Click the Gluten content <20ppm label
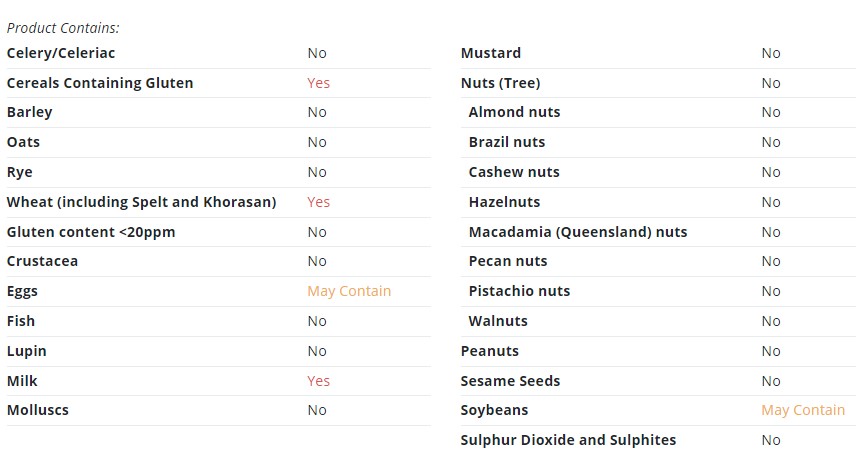856x453 pixels. coord(91,232)
